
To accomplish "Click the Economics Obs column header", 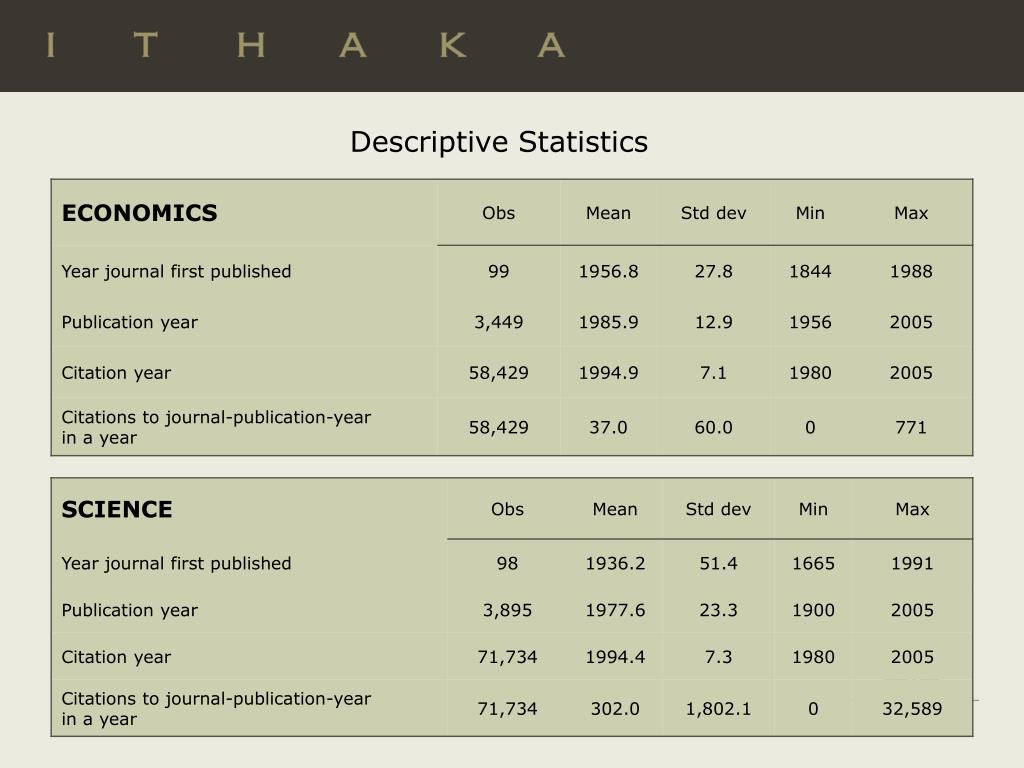I will click(x=498, y=213).
